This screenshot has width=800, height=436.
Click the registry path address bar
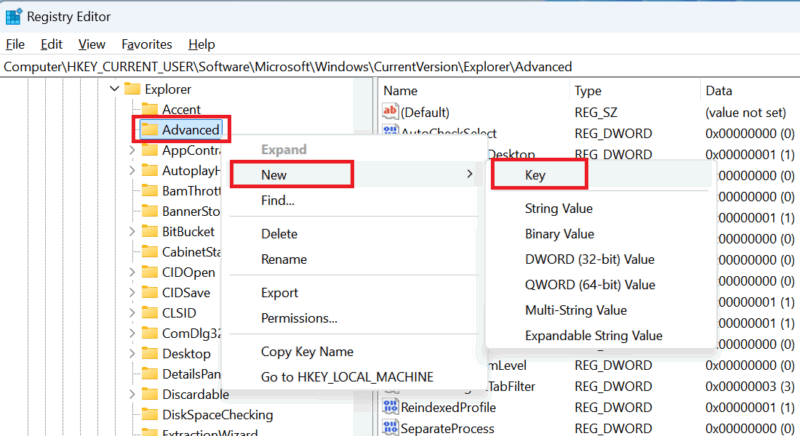pos(400,67)
